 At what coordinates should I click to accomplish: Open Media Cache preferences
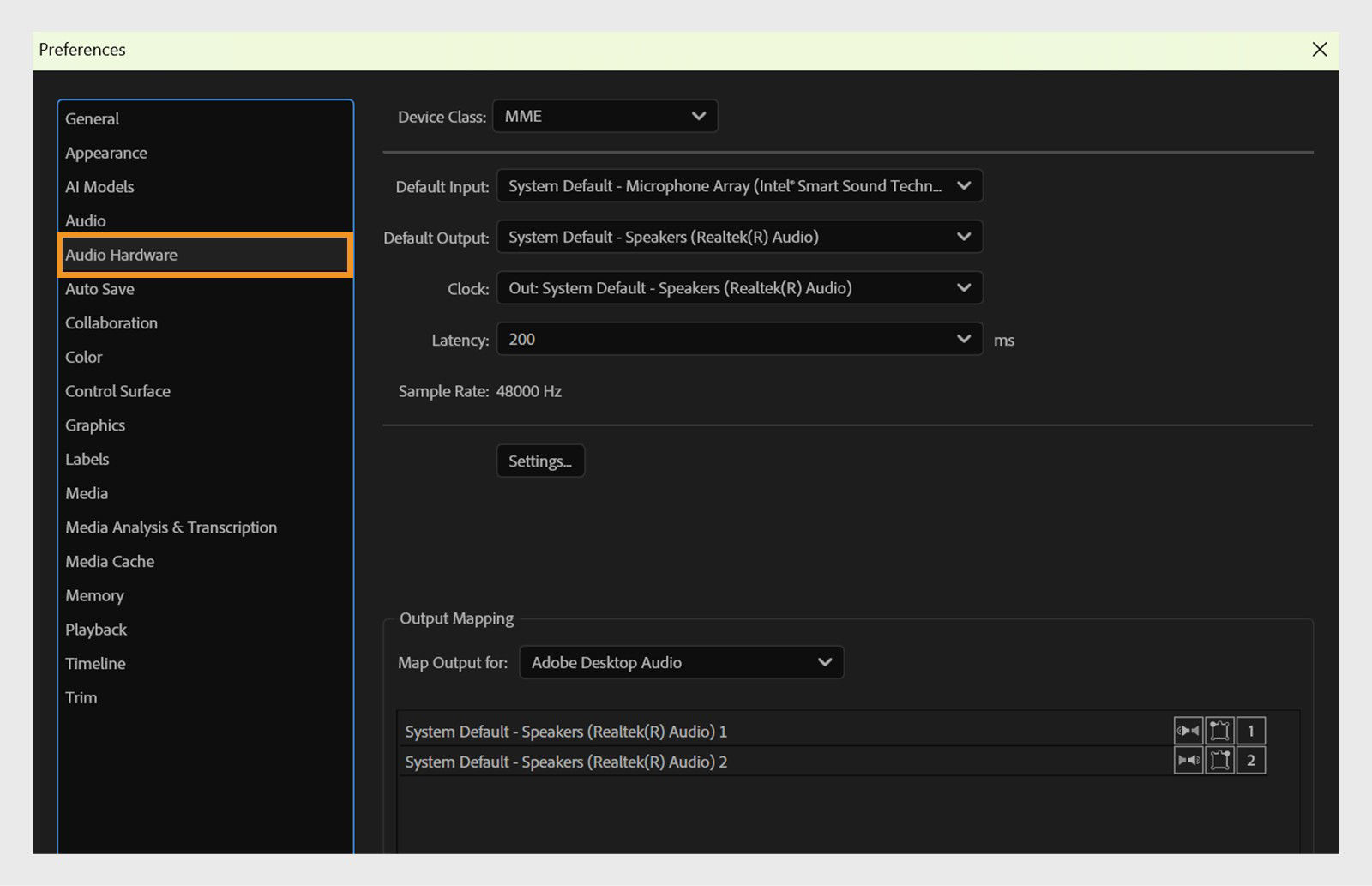pyautogui.click(x=109, y=561)
